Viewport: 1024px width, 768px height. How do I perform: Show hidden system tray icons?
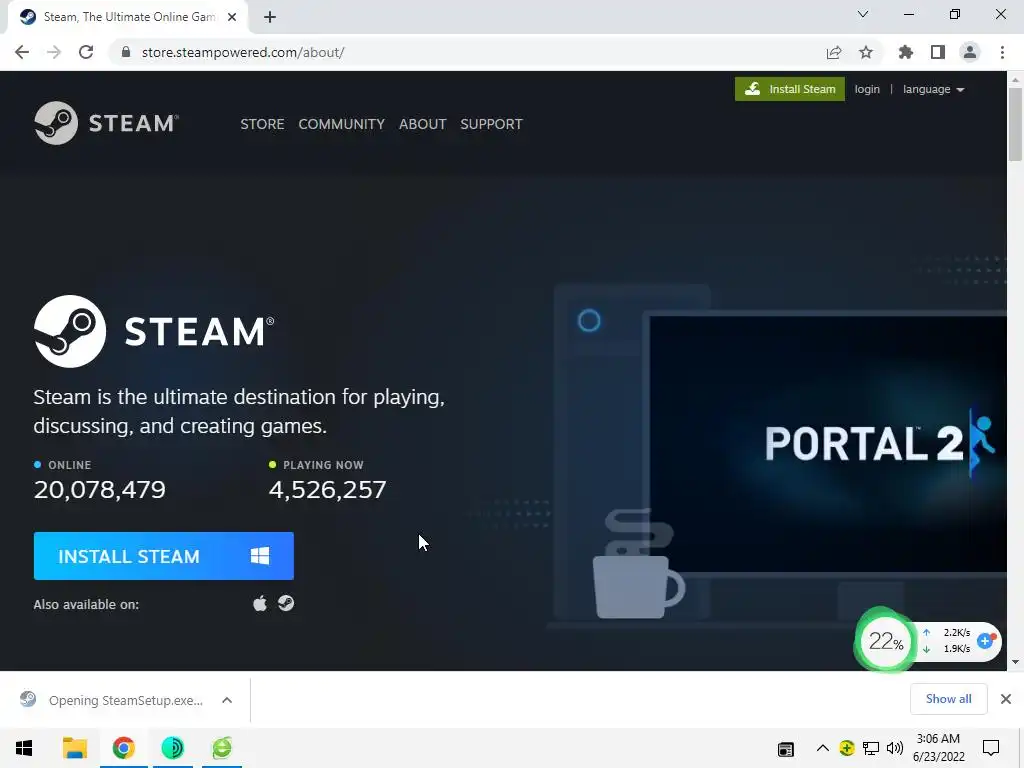tap(823, 748)
